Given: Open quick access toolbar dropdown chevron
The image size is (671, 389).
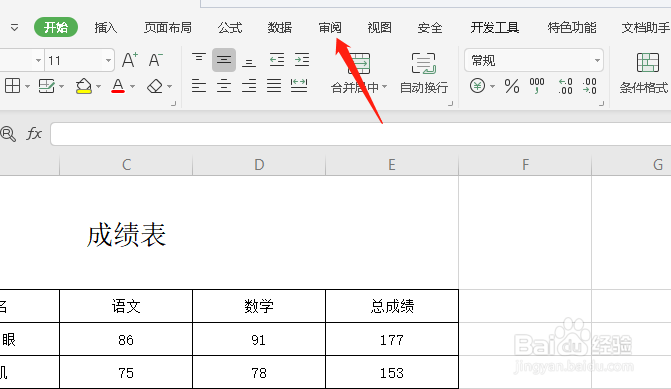Looking at the screenshot, I should point(15,28).
